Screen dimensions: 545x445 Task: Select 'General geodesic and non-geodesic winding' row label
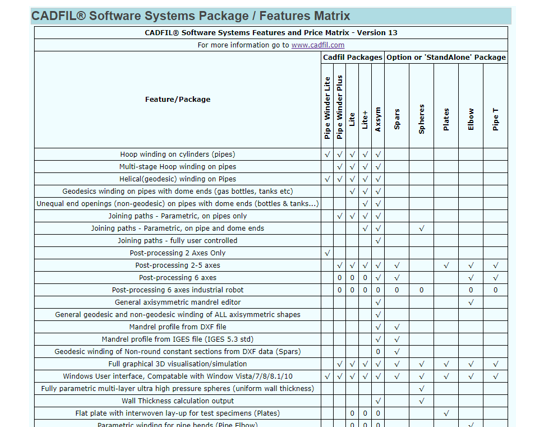tap(178, 315)
